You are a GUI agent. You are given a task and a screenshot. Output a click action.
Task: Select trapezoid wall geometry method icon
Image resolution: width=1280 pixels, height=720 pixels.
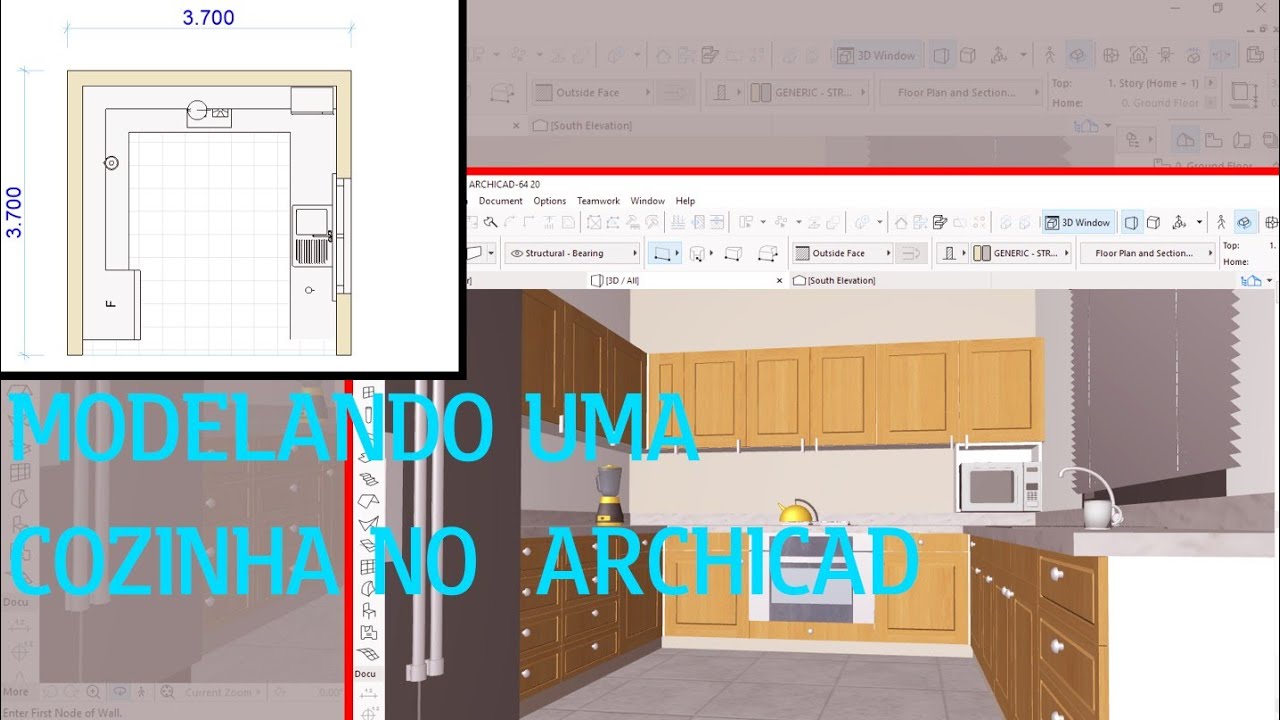[x=734, y=254]
